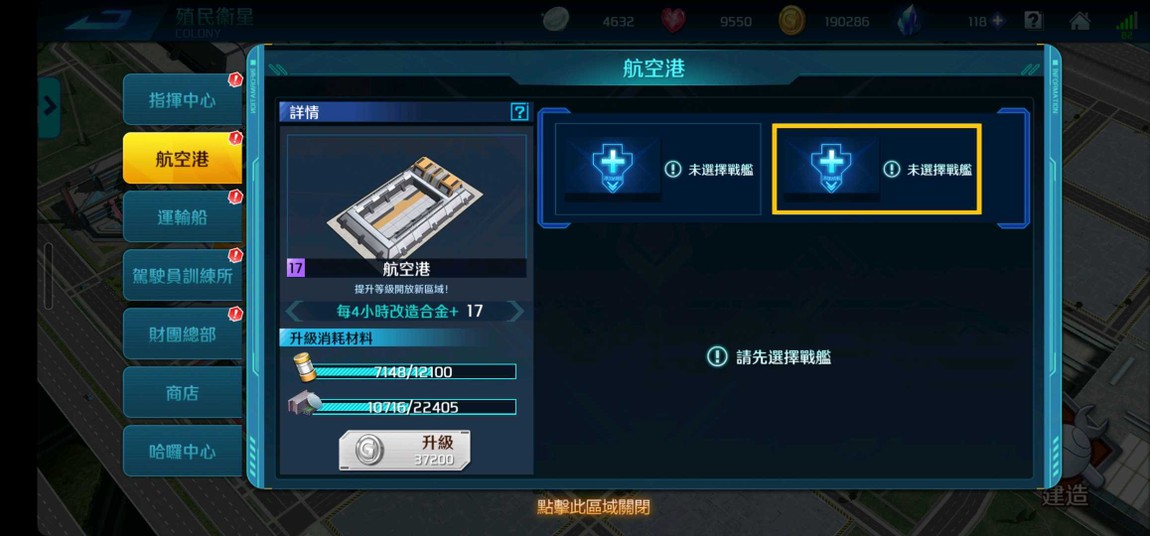Screen dimensions: 1150x536
Task: Click the 7148/12100 material progress bar
Action: pos(415,372)
